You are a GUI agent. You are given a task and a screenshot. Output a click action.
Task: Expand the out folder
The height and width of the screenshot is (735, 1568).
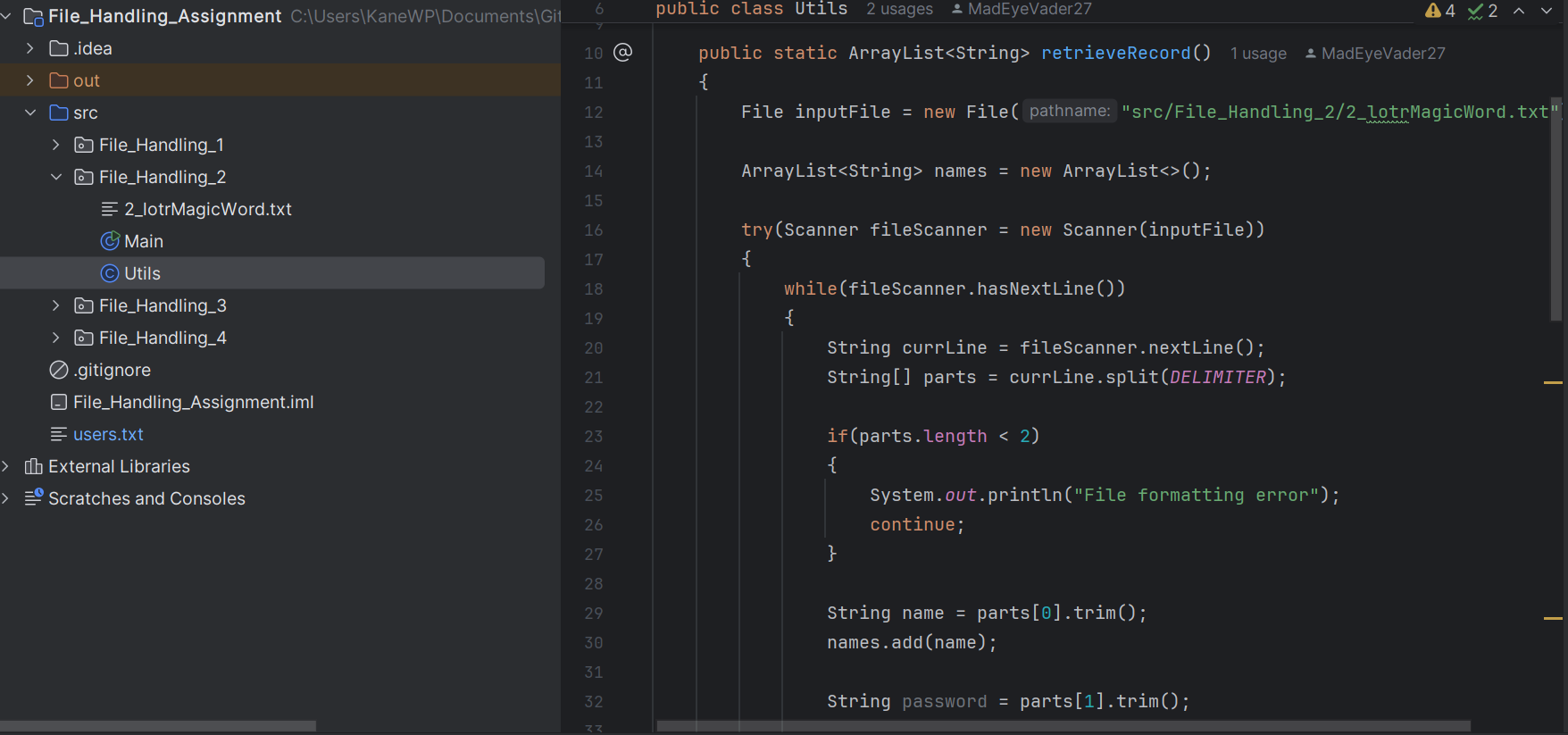[30, 80]
